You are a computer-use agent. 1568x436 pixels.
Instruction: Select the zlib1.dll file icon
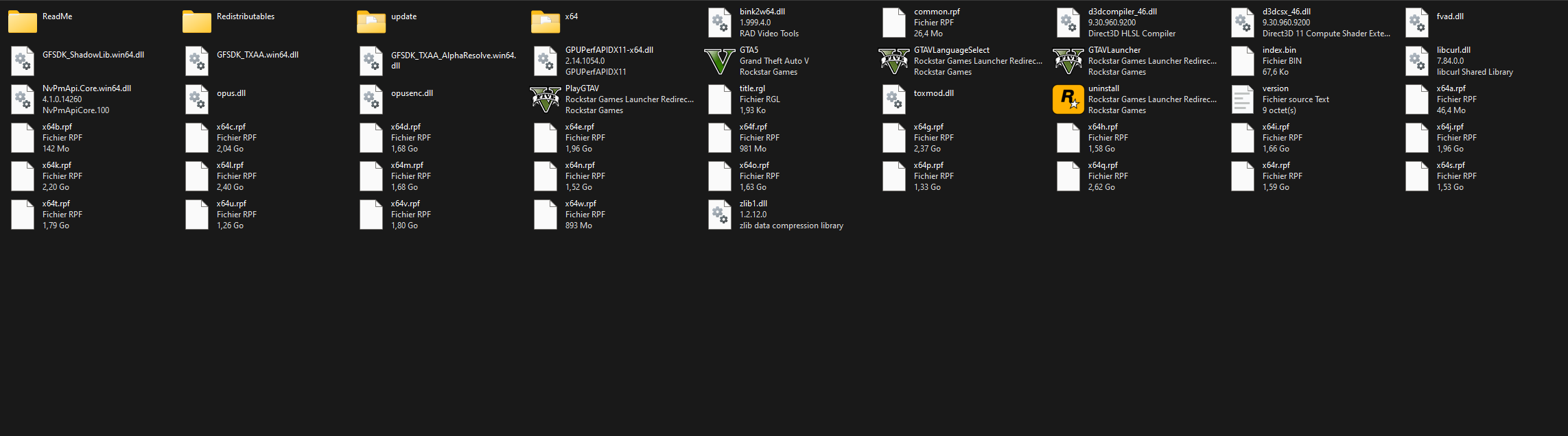point(720,215)
